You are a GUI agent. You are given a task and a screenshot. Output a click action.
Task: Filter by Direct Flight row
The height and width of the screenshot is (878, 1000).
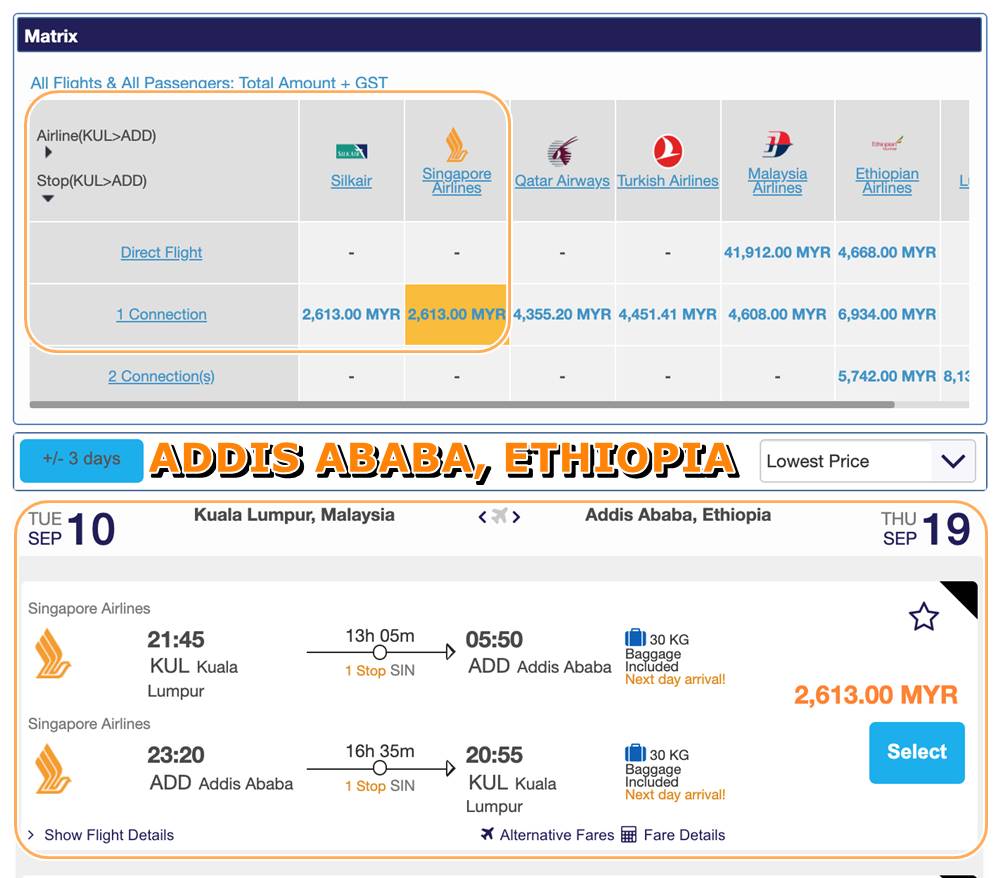tap(161, 252)
